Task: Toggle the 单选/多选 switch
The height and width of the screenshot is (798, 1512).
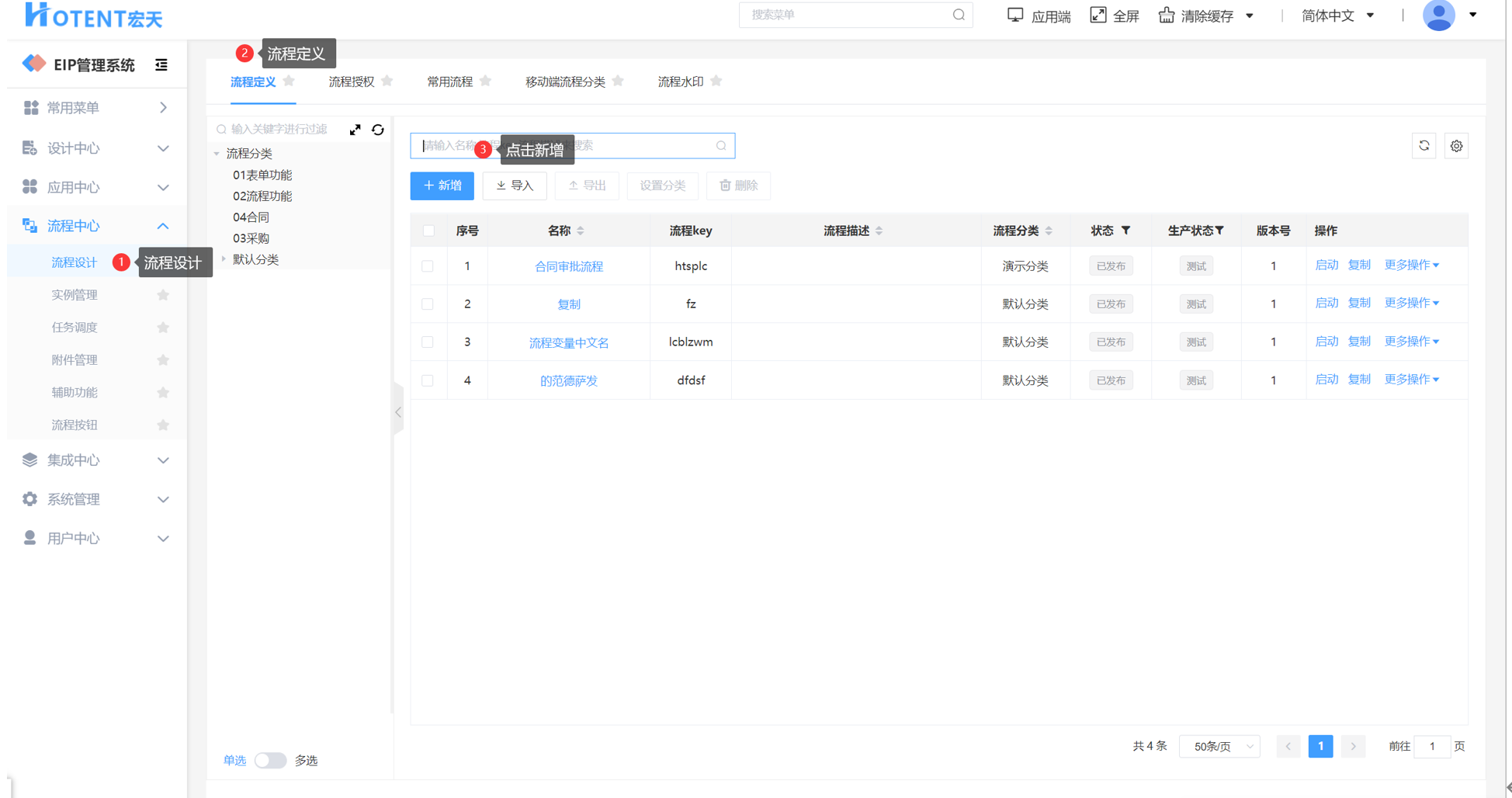Action: pyautogui.click(x=270, y=760)
